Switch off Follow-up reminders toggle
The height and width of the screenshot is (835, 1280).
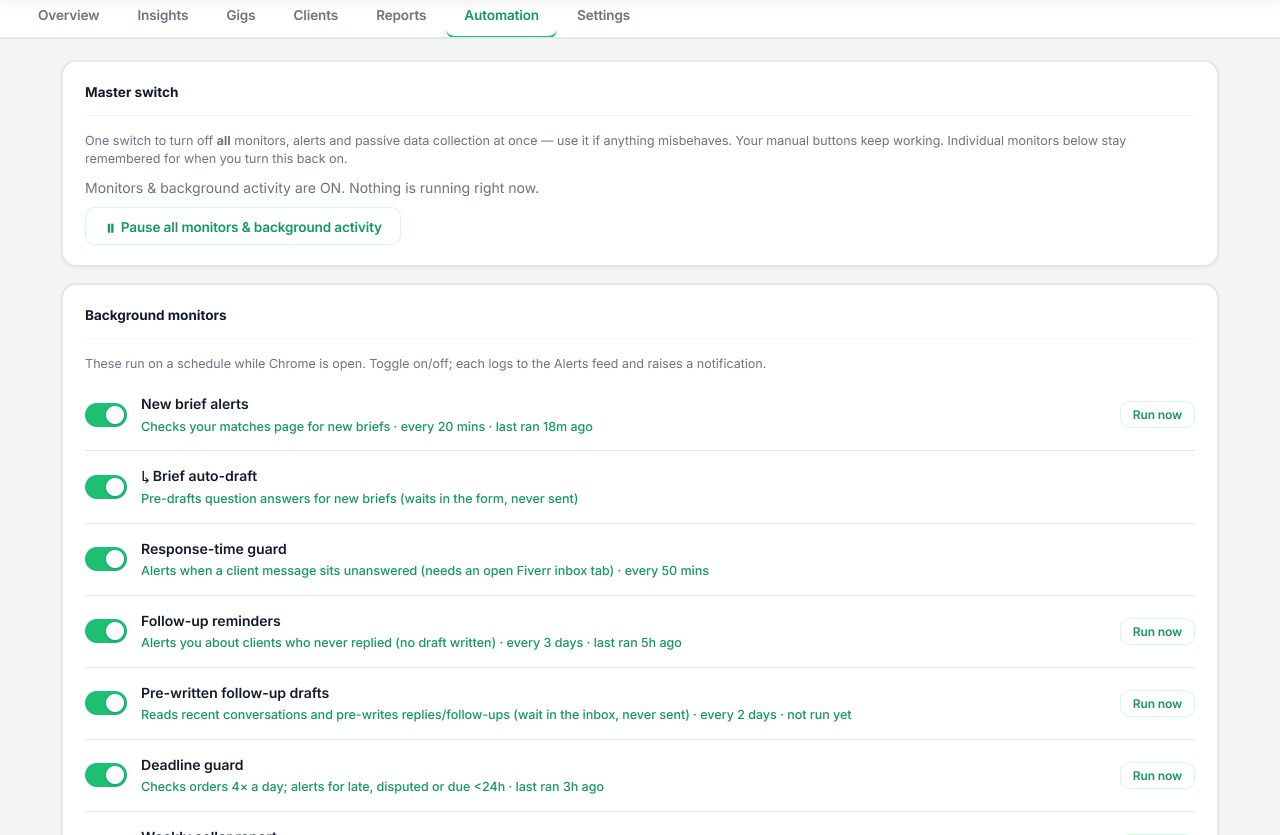click(x=106, y=631)
